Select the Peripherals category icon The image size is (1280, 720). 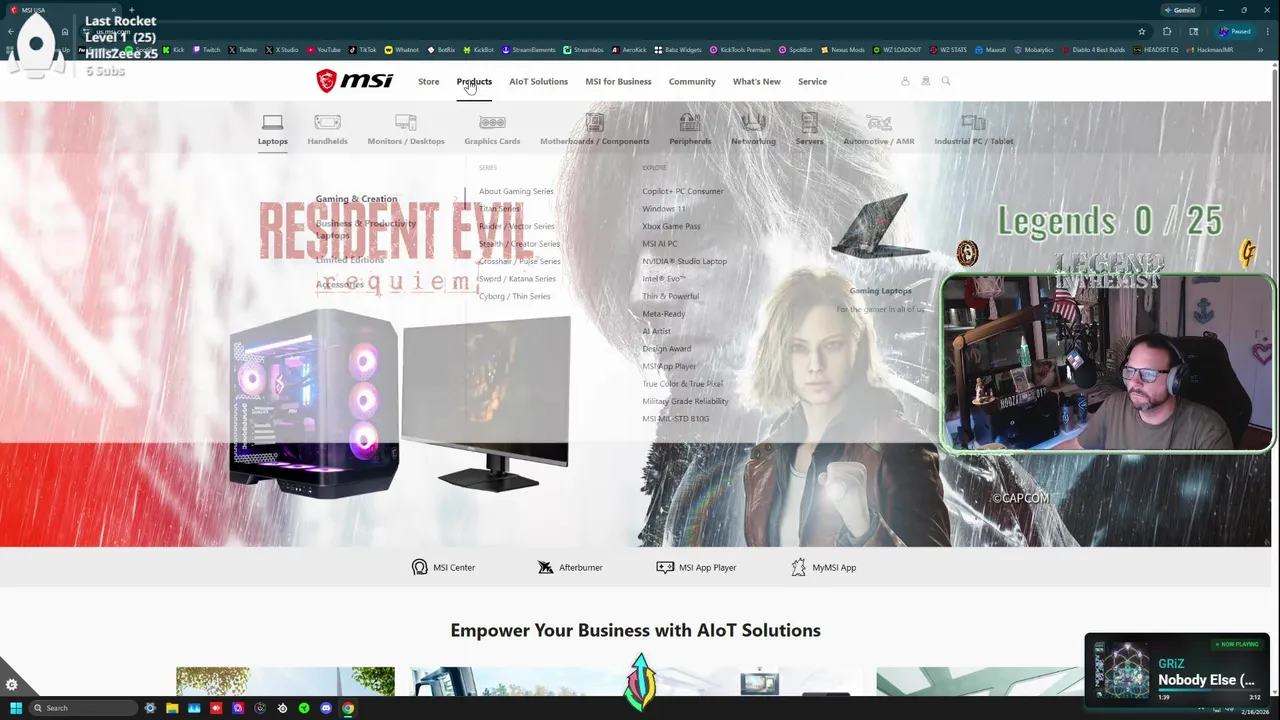pyautogui.click(x=690, y=122)
